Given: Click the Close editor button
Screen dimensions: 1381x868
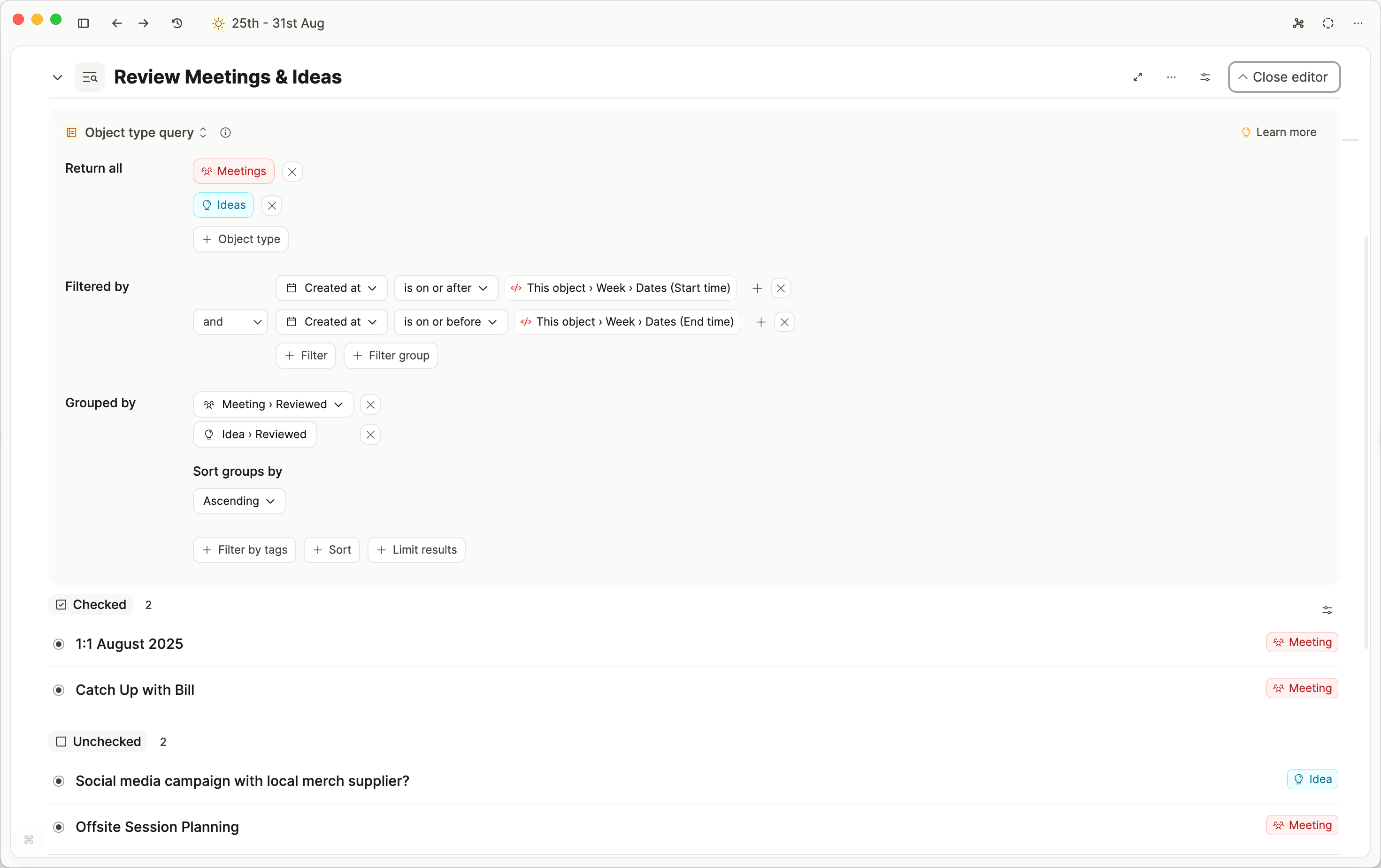Looking at the screenshot, I should tap(1283, 77).
